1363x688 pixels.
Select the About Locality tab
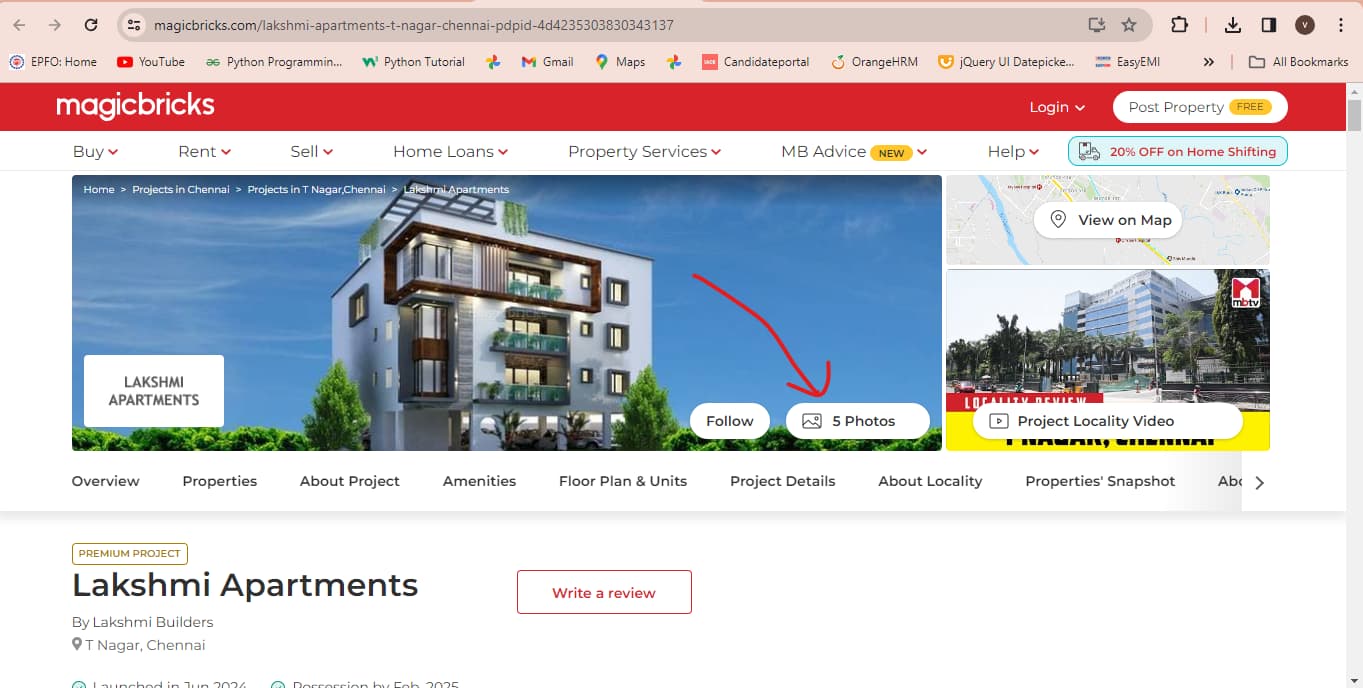931,481
